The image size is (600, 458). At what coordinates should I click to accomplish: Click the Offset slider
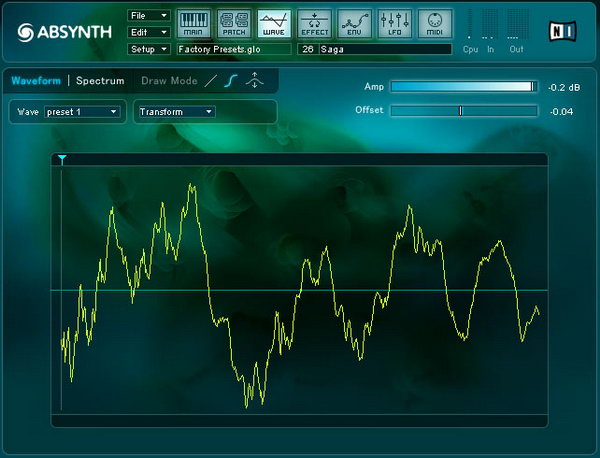[x=463, y=111]
